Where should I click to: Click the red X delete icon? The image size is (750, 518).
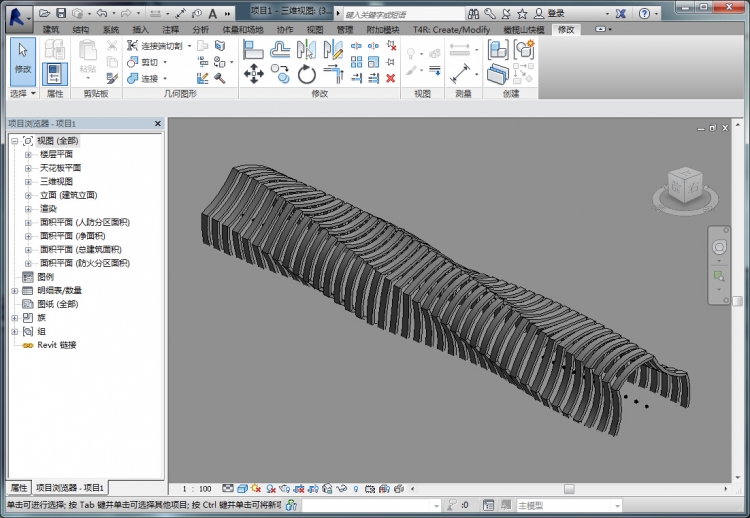(x=390, y=77)
